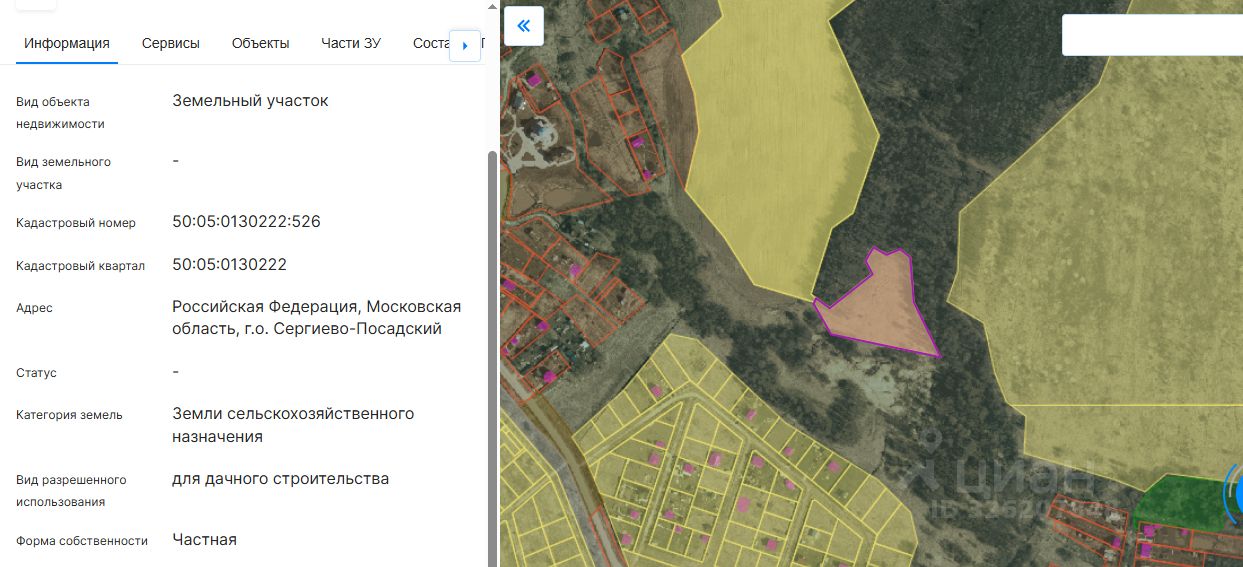The height and width of the screenshot is (567, 1243).
Task: Click the address text Российская Федерация, Московская область
Action: click(316, 317)
